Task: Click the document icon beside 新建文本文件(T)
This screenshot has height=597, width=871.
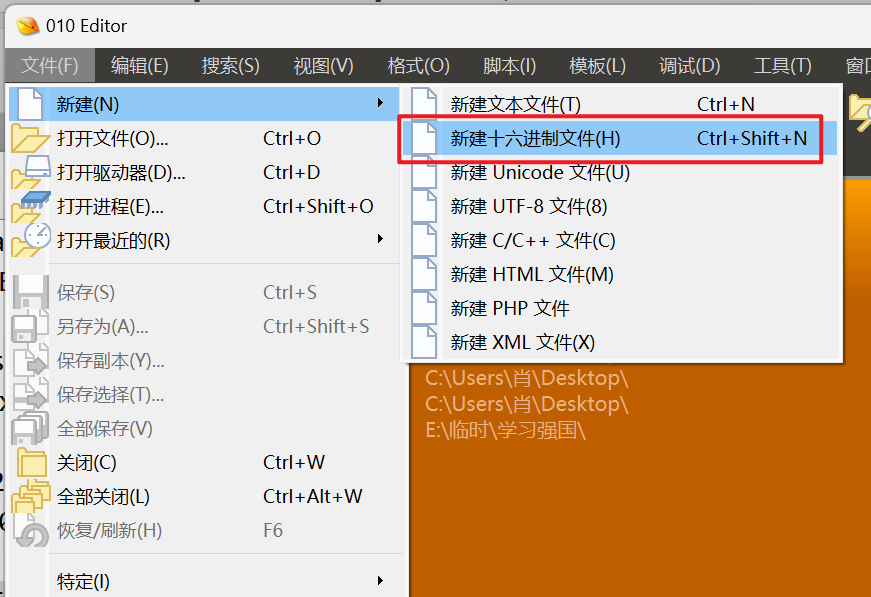Action: (424, 103)
